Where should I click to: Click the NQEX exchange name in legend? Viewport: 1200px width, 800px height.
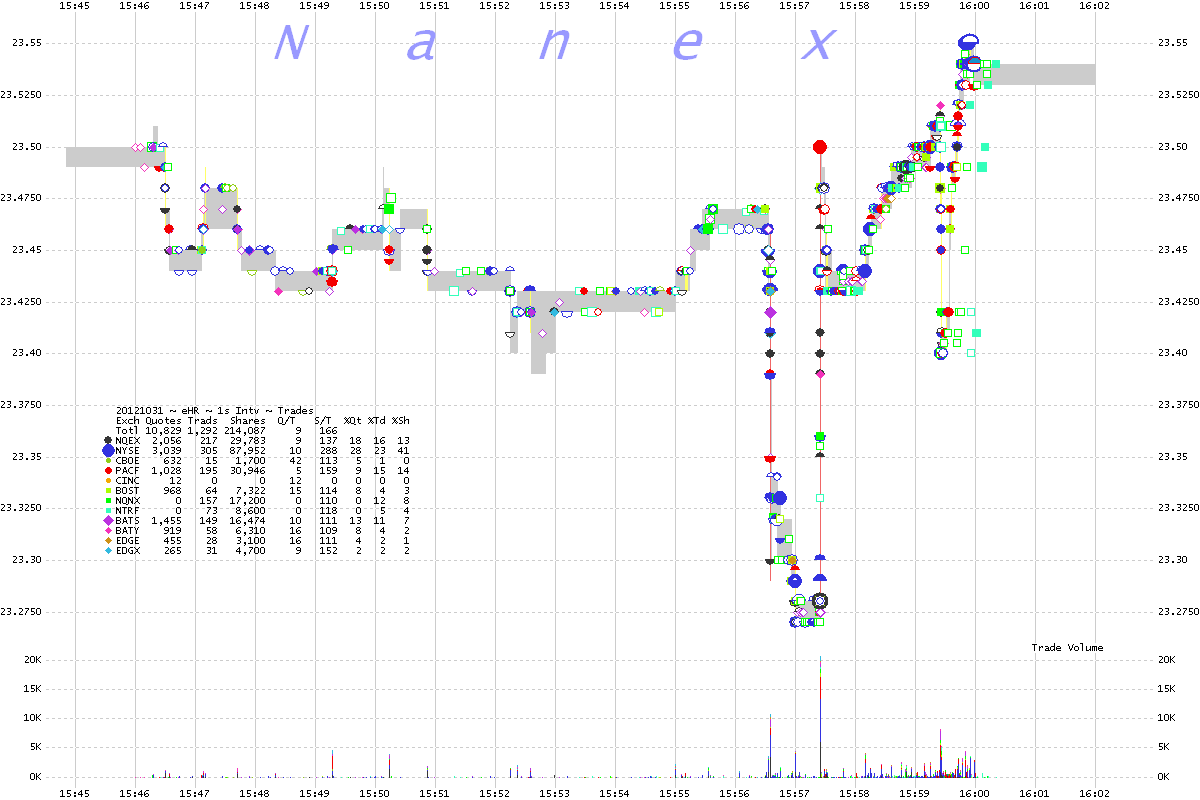point(128,440)
